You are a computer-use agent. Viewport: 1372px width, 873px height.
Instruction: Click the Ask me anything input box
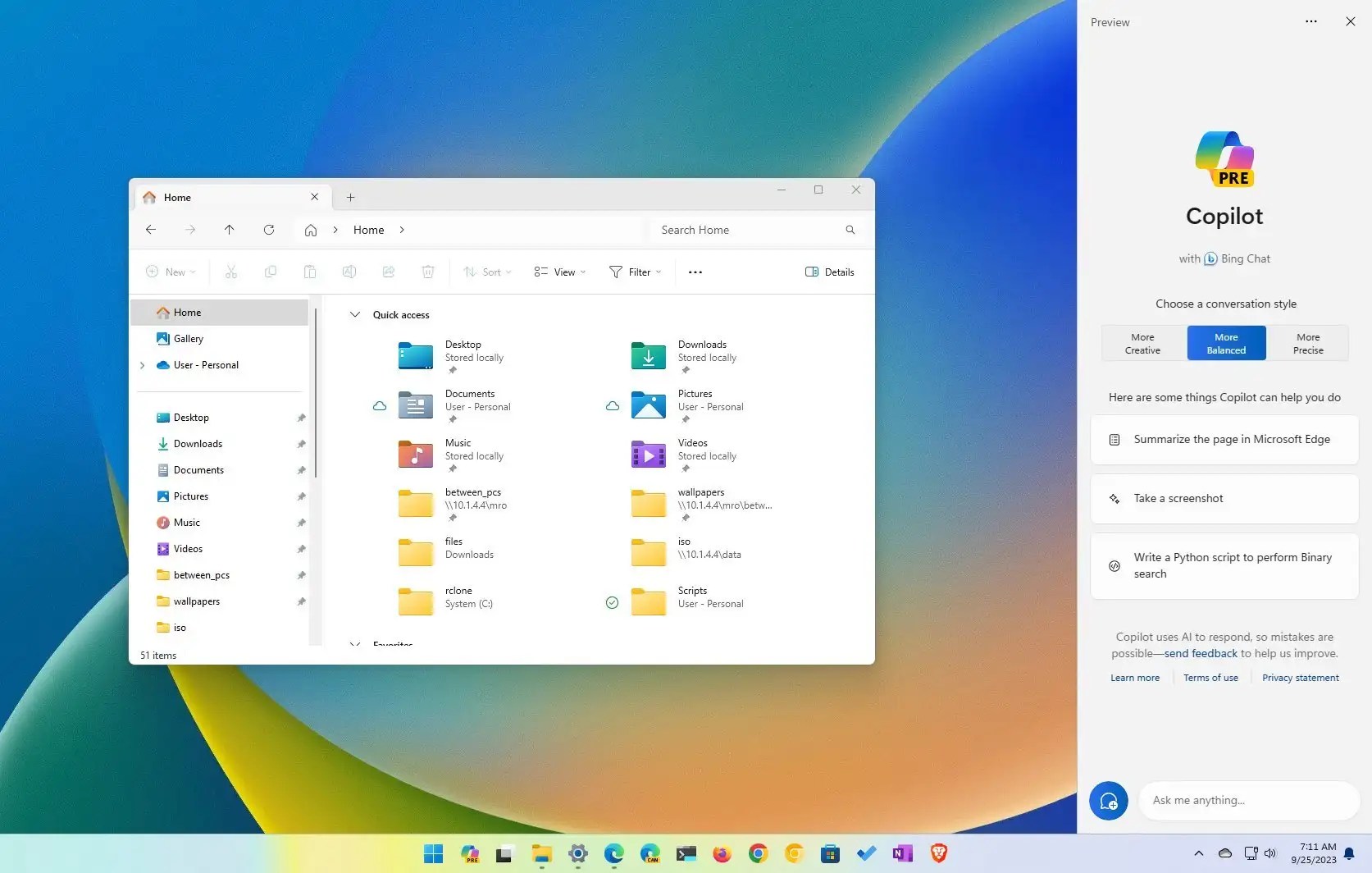(1248, 801)
